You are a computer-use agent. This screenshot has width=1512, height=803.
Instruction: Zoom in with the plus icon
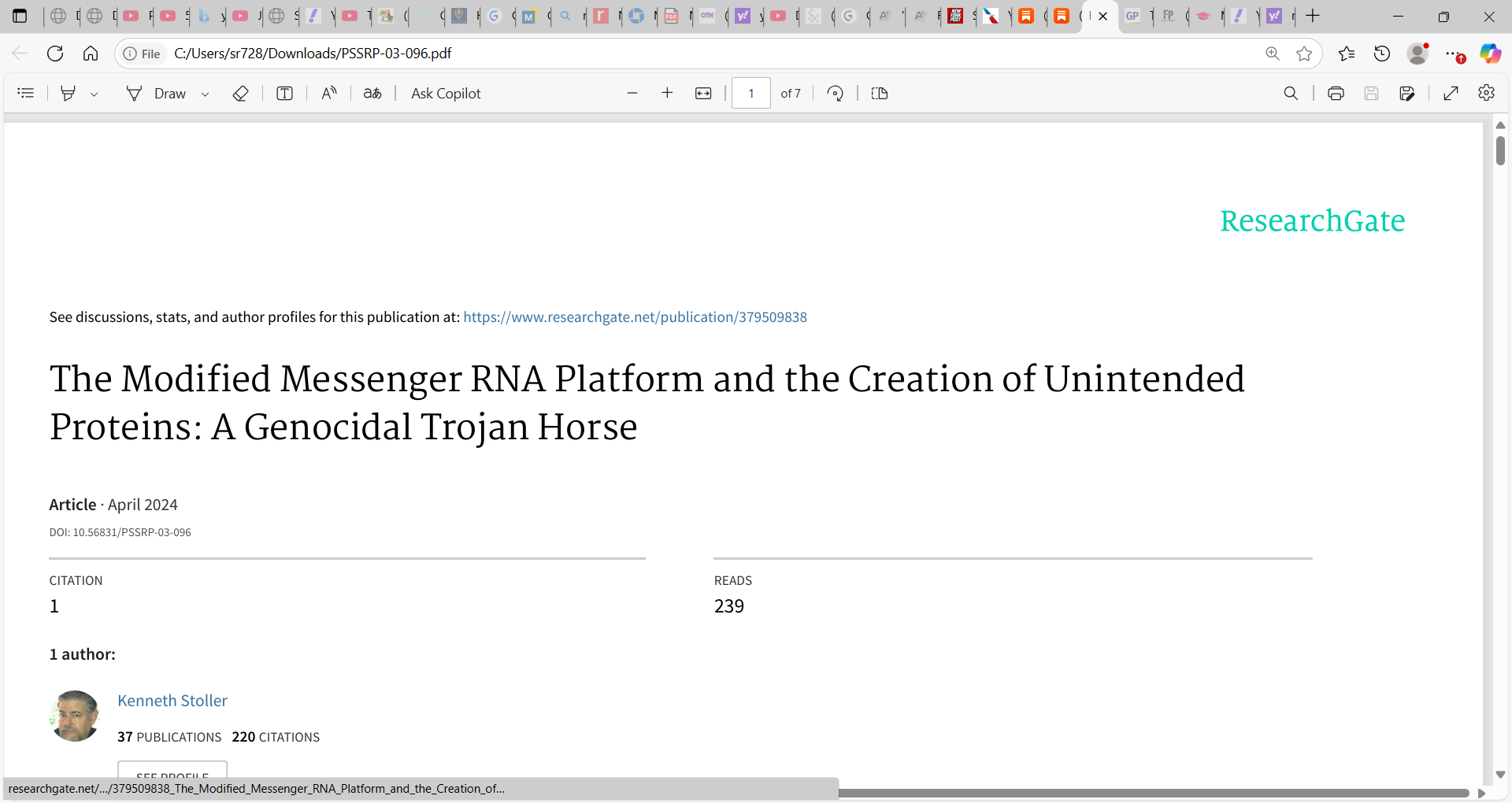667,93
